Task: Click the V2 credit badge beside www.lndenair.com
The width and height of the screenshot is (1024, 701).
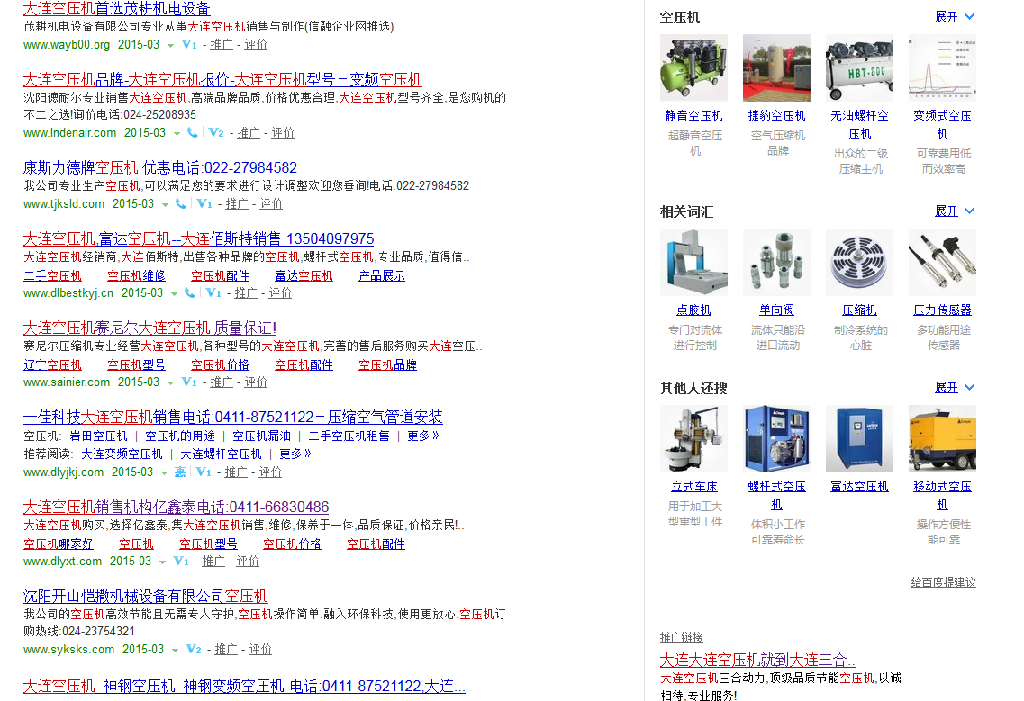Action: (216, 133)
